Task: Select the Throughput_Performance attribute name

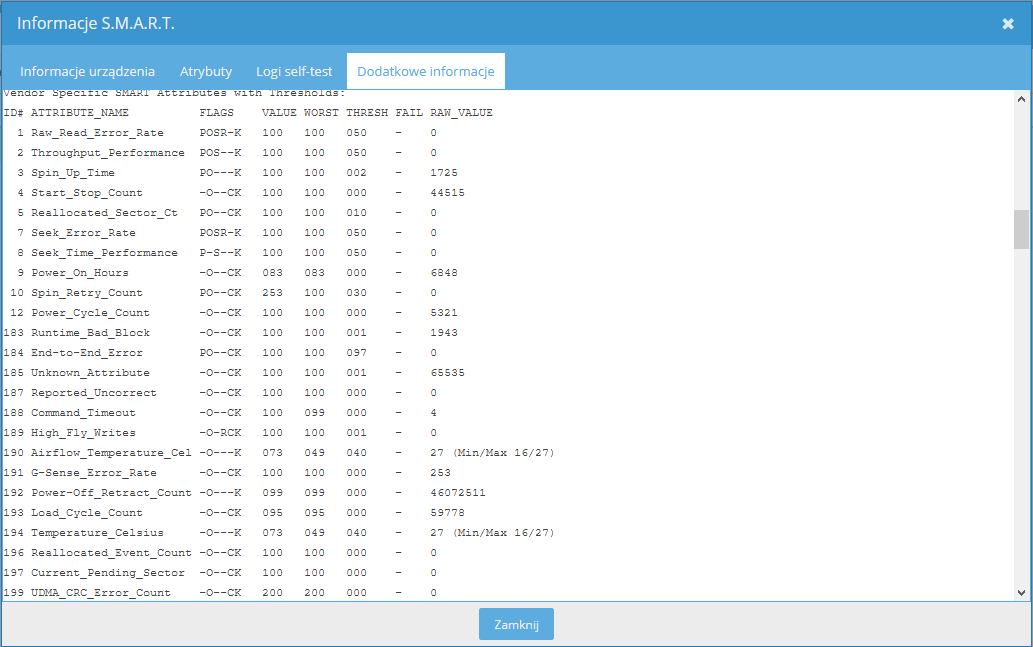Action: coord(108,153)
